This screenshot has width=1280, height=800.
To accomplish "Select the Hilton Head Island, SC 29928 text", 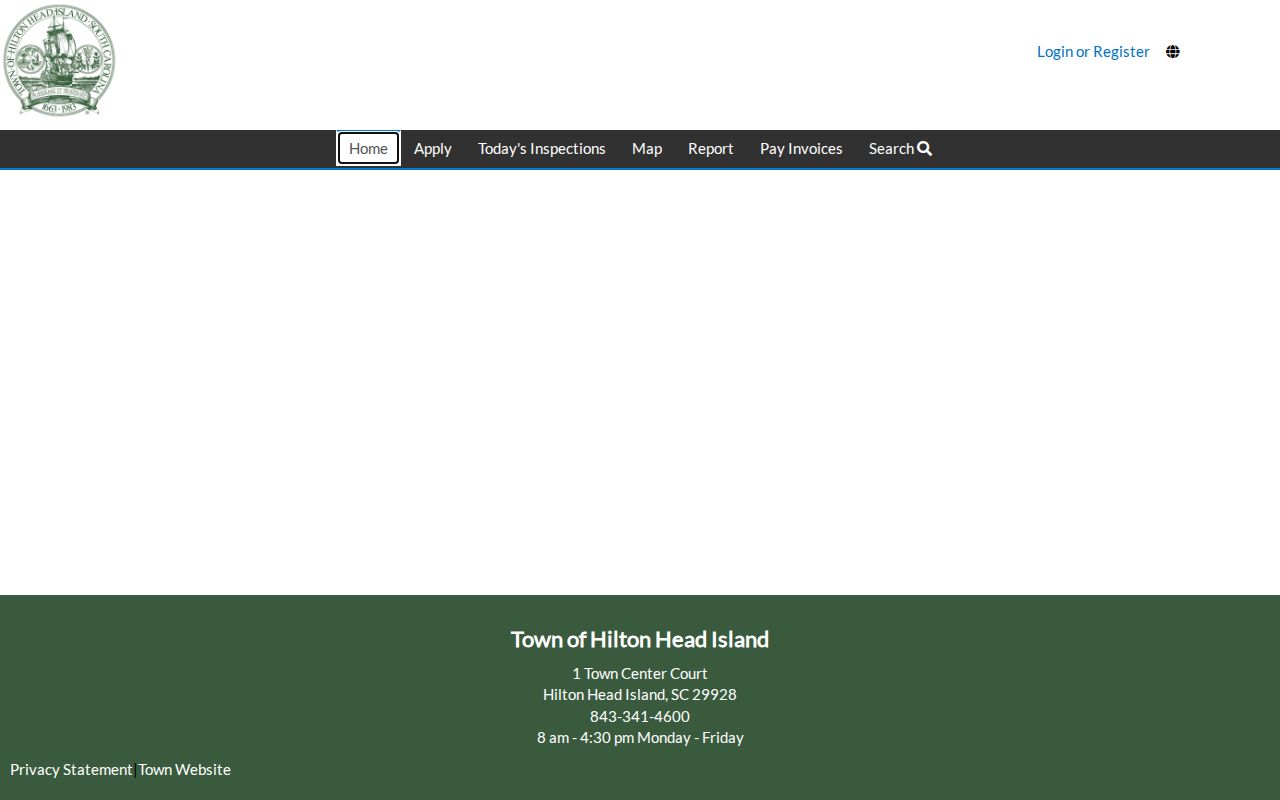I will point(640,694).
